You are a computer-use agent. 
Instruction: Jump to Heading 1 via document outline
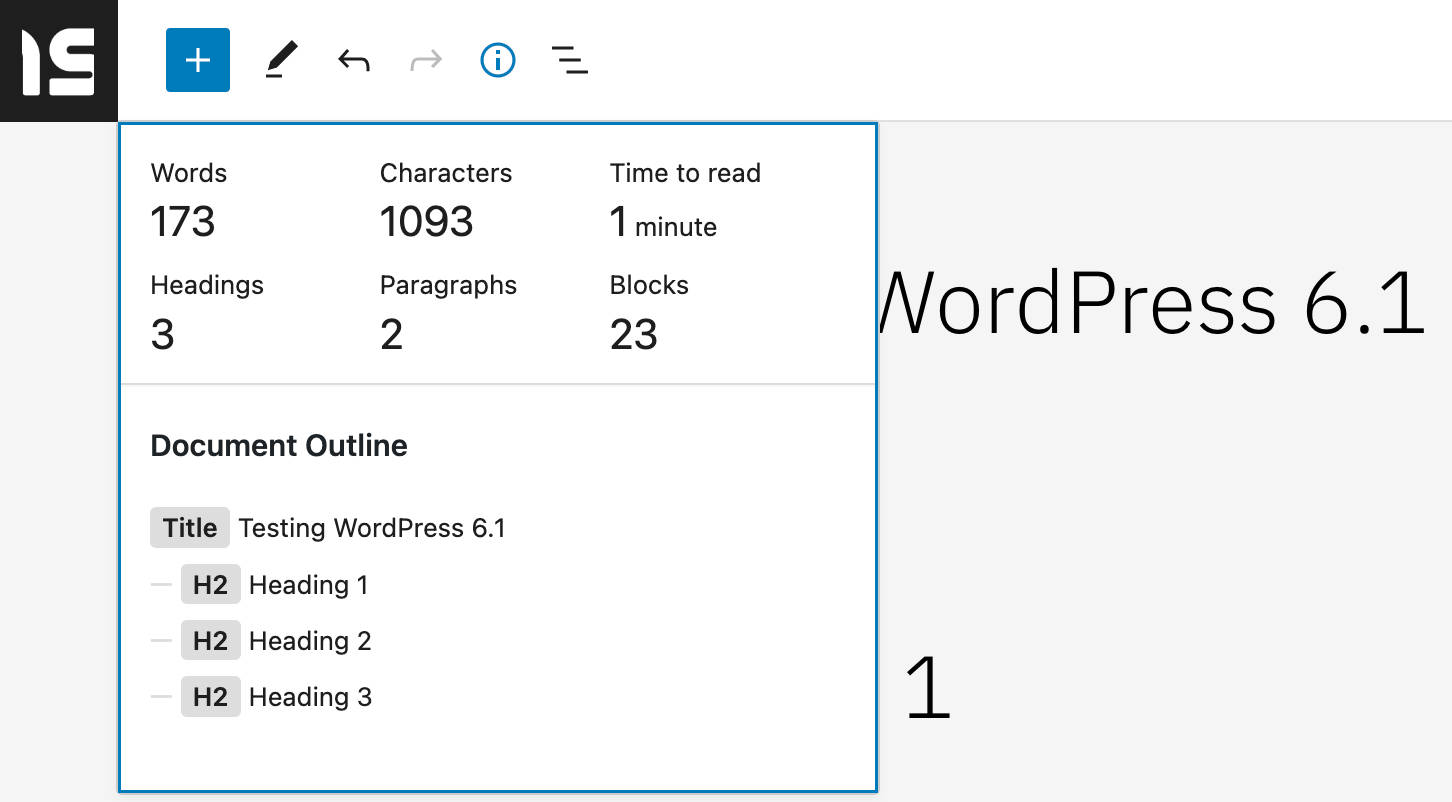[x=309, y=584]
